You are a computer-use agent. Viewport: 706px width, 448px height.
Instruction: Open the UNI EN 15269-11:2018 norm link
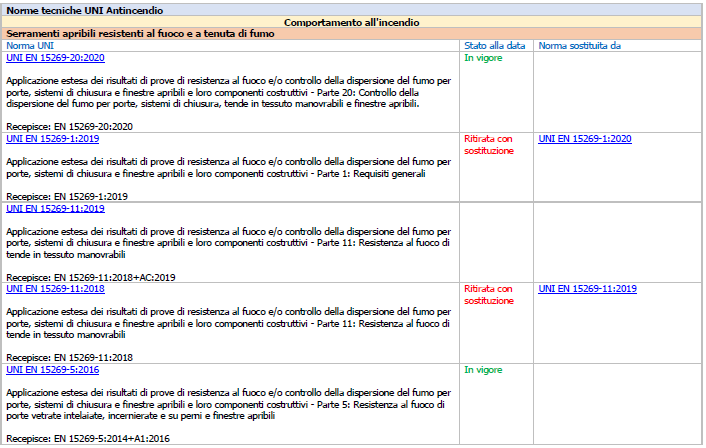pyautogui.click(x=55, y=289)
